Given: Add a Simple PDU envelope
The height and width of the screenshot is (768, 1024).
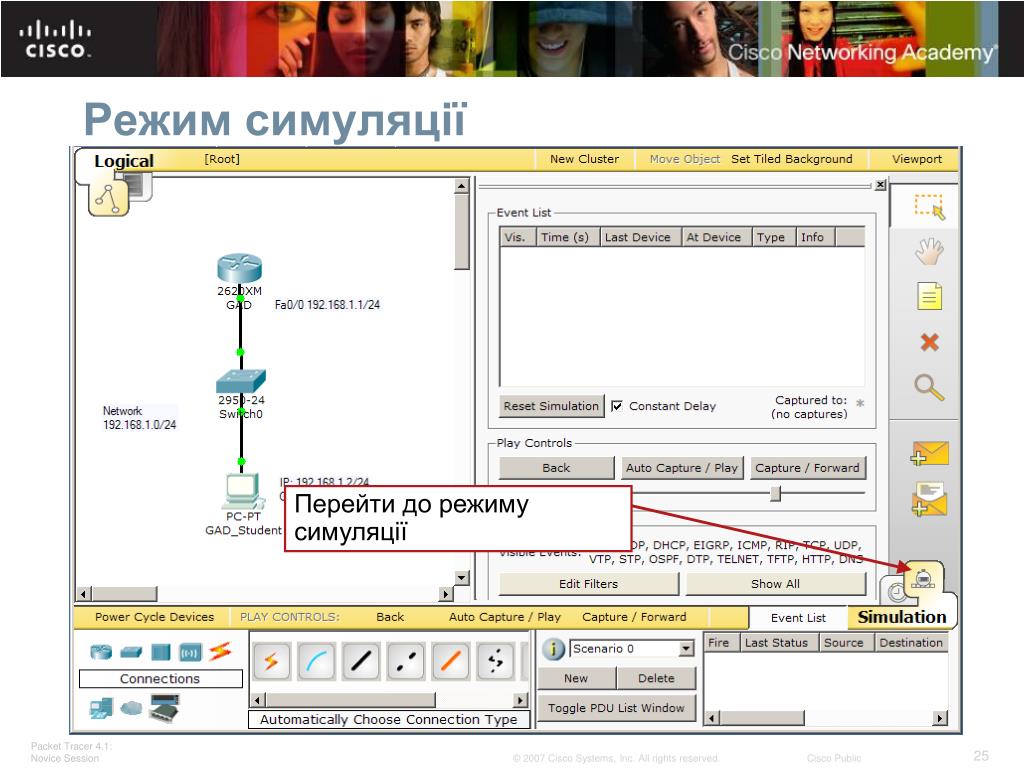Looking at the screenshot, I should [929, 453].
